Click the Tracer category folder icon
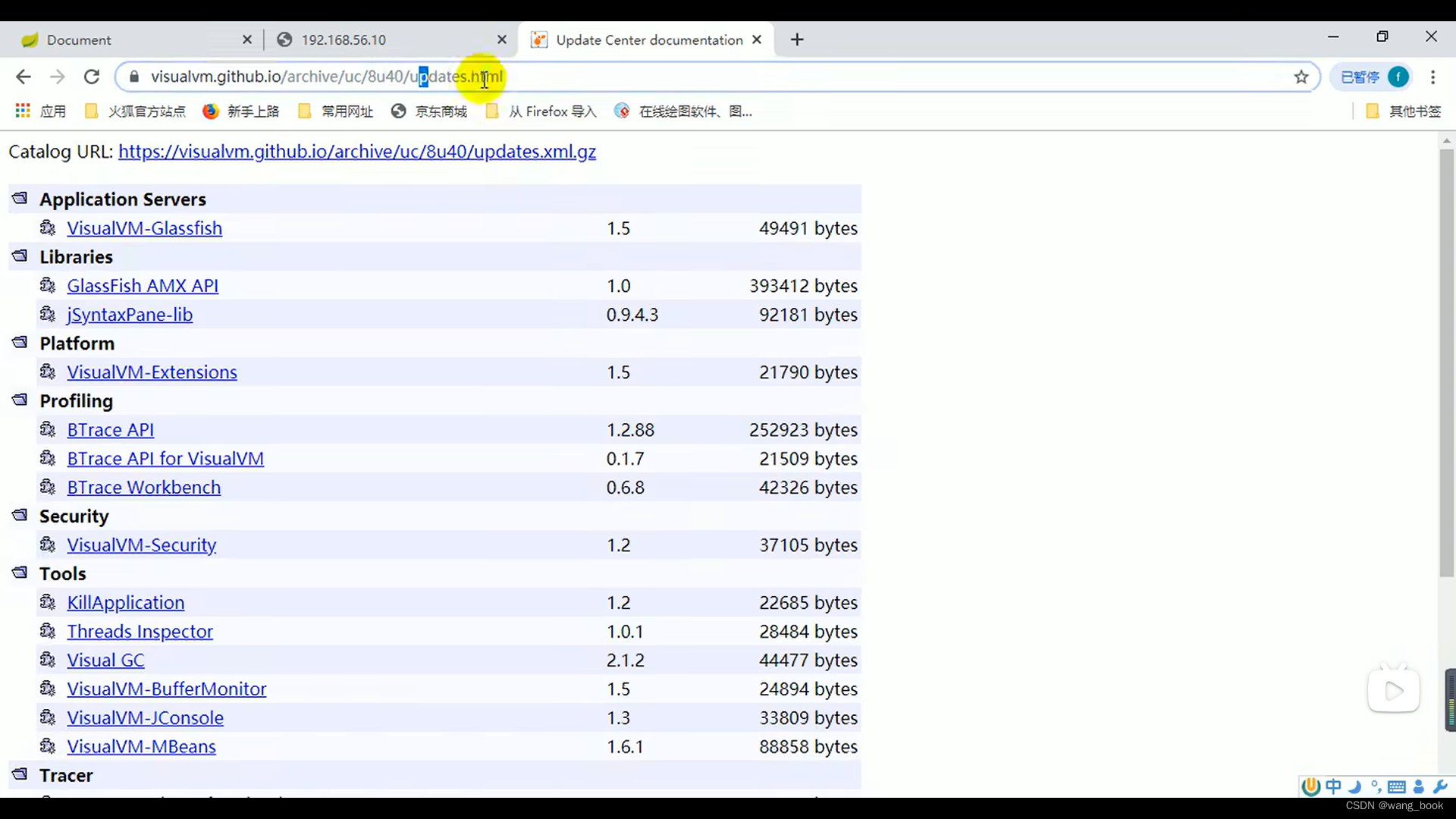Image resolution: width=1456 pixels, height=819 pixels. (x=20, y=774)
